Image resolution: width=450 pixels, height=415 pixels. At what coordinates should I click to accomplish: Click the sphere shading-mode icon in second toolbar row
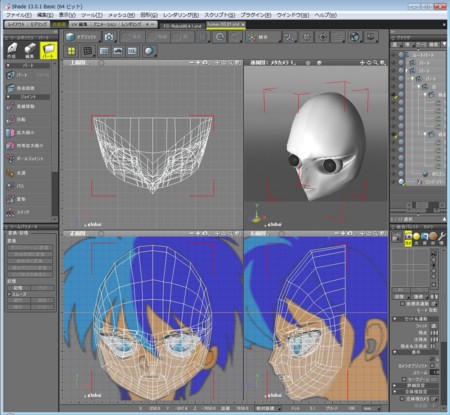click(149, 51)
